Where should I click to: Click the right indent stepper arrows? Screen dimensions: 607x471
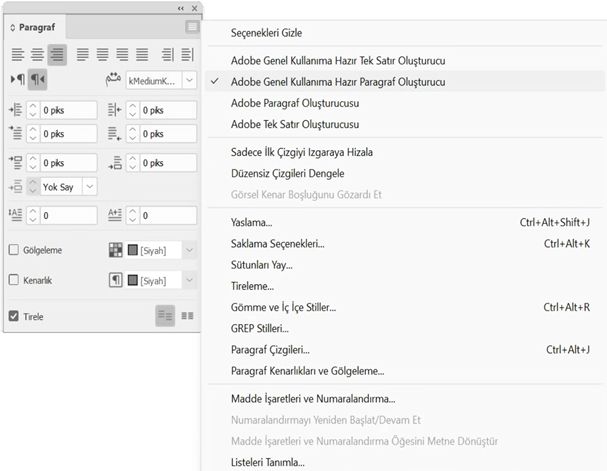click(x=132, y=110)
